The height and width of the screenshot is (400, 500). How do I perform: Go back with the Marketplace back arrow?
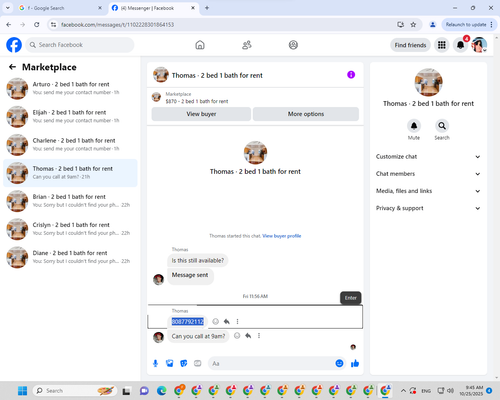[x=12, y=67]
